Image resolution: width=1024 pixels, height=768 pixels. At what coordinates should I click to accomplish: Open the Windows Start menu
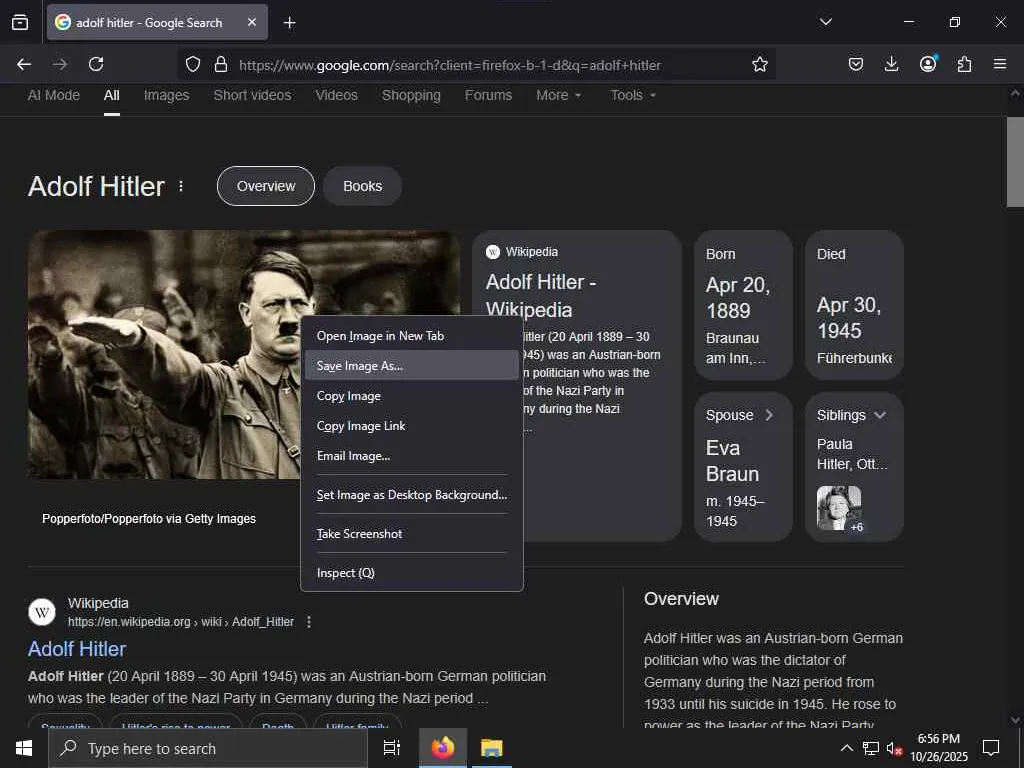(x=24, y=748)
